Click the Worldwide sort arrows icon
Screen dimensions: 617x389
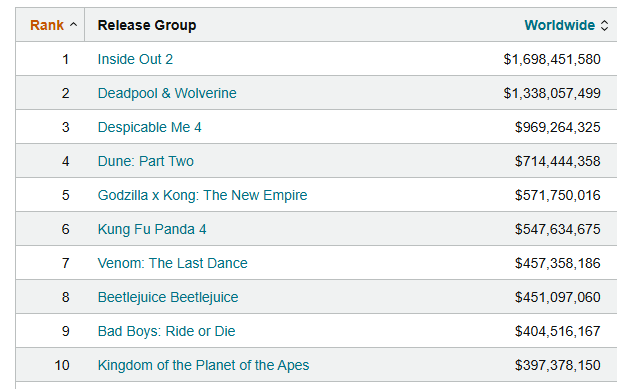tap(604, 26)
